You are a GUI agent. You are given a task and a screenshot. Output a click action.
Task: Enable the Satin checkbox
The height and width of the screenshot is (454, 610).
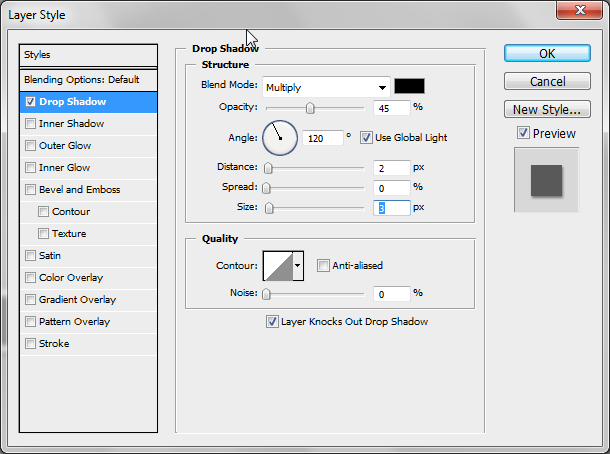[x=30, y=256]
